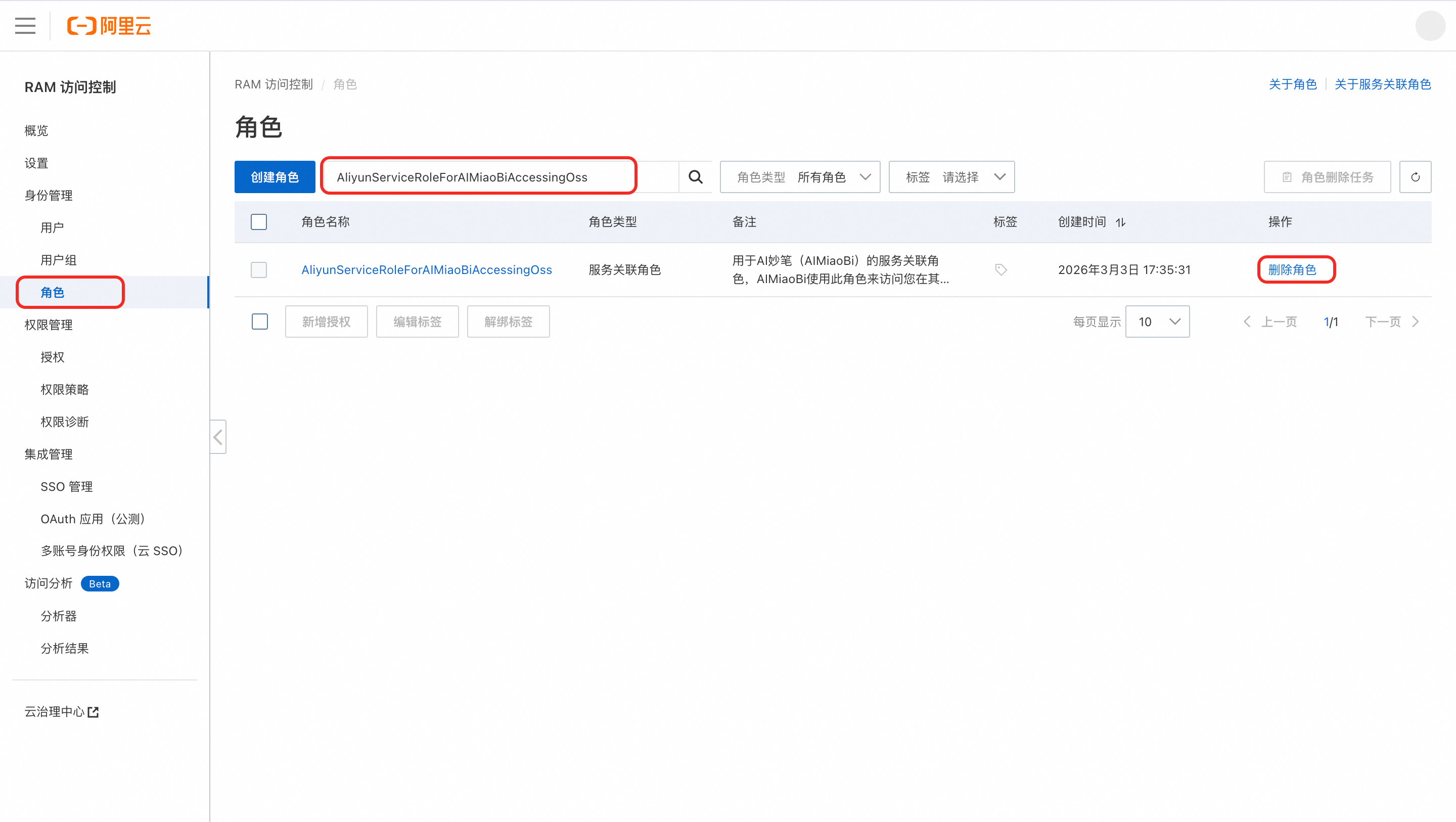Open 授权 in the sidebar
The image size is (1456, 822).
(53, 357)
